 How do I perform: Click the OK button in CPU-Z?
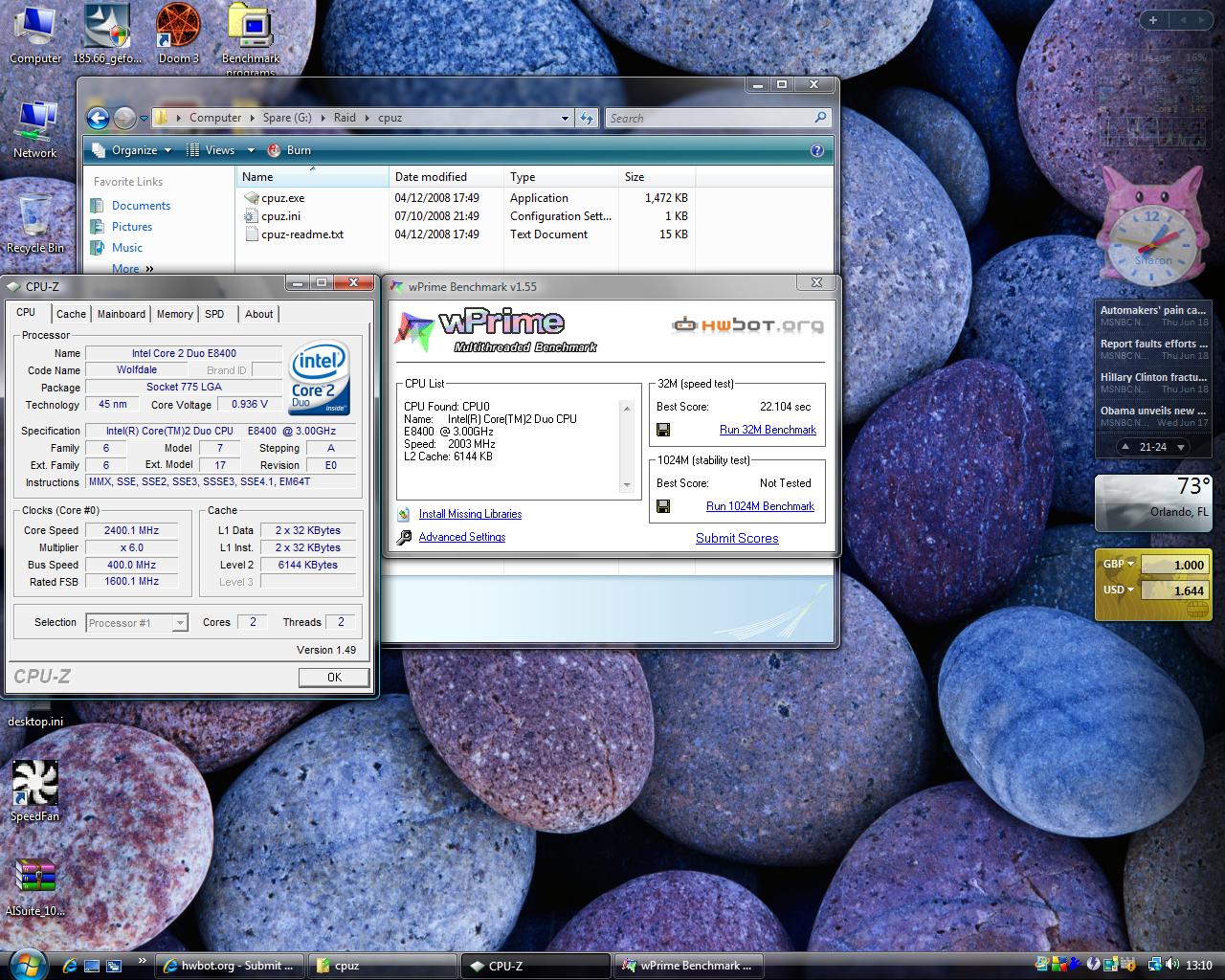tap(334, 677)
